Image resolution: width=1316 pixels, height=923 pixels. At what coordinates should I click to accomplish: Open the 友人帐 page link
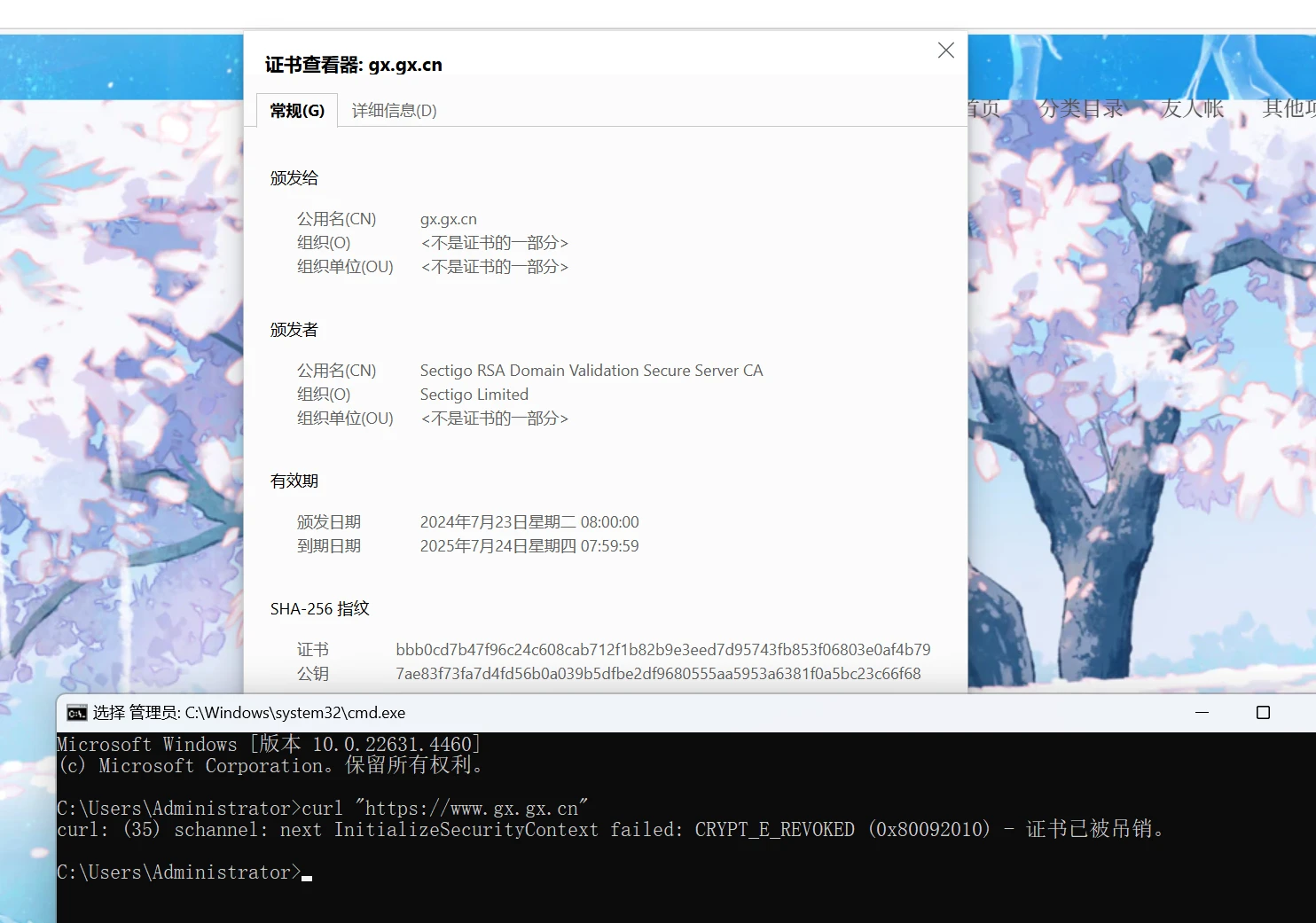coord(1192,109)
